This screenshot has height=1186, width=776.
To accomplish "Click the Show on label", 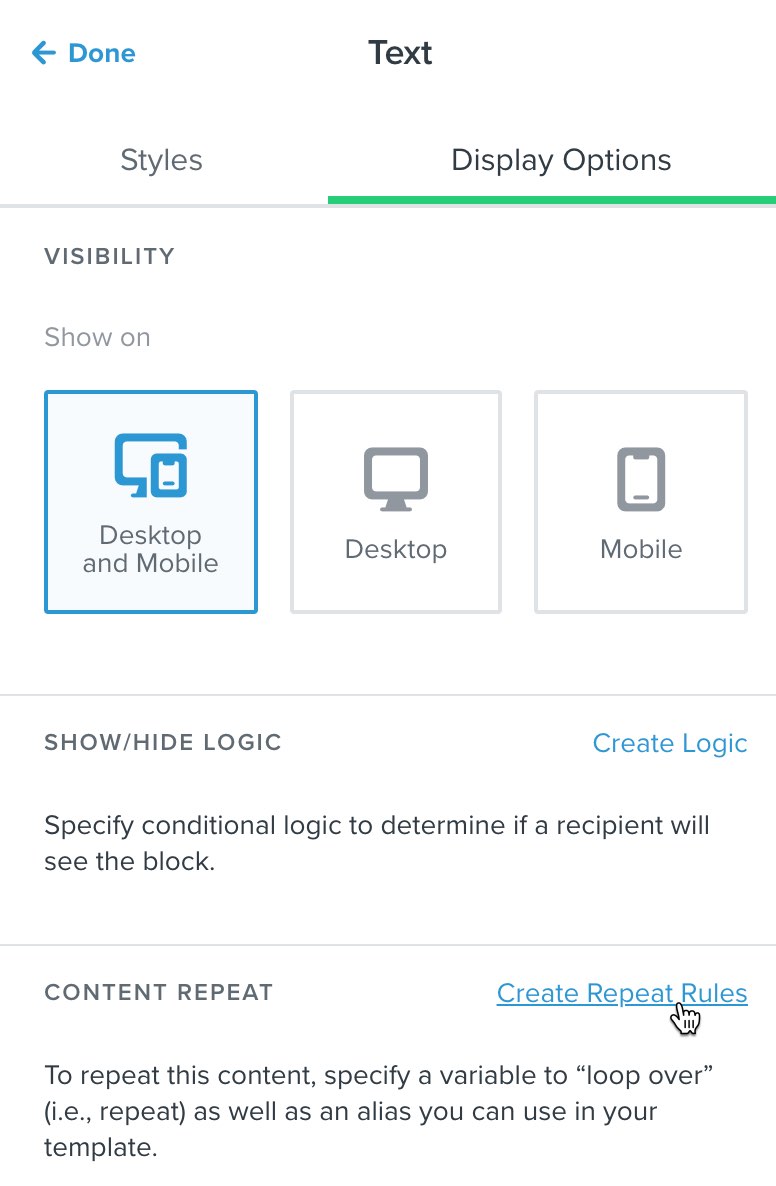I will [x=98, y=337].
